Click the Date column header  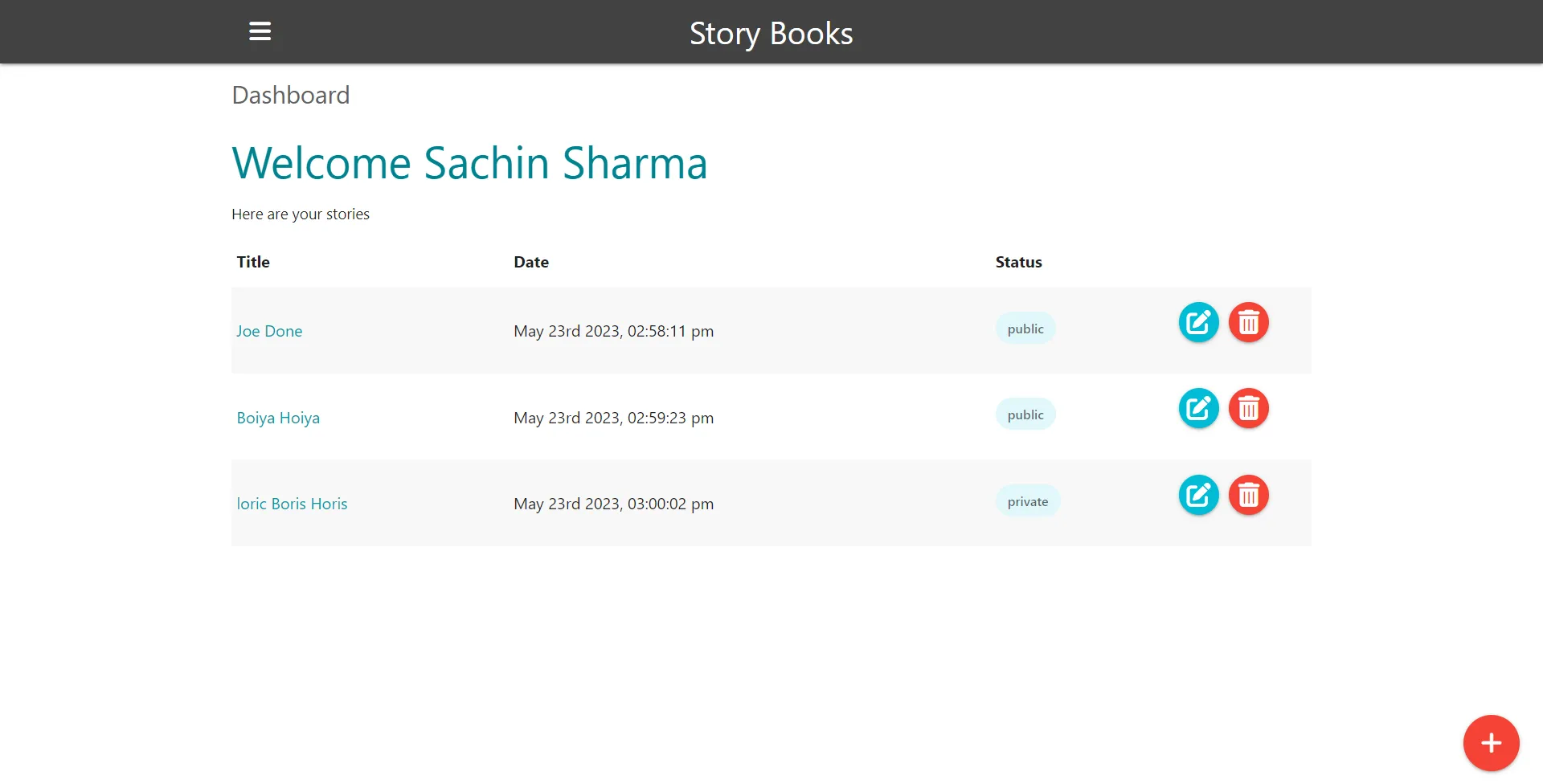point(531,262)
